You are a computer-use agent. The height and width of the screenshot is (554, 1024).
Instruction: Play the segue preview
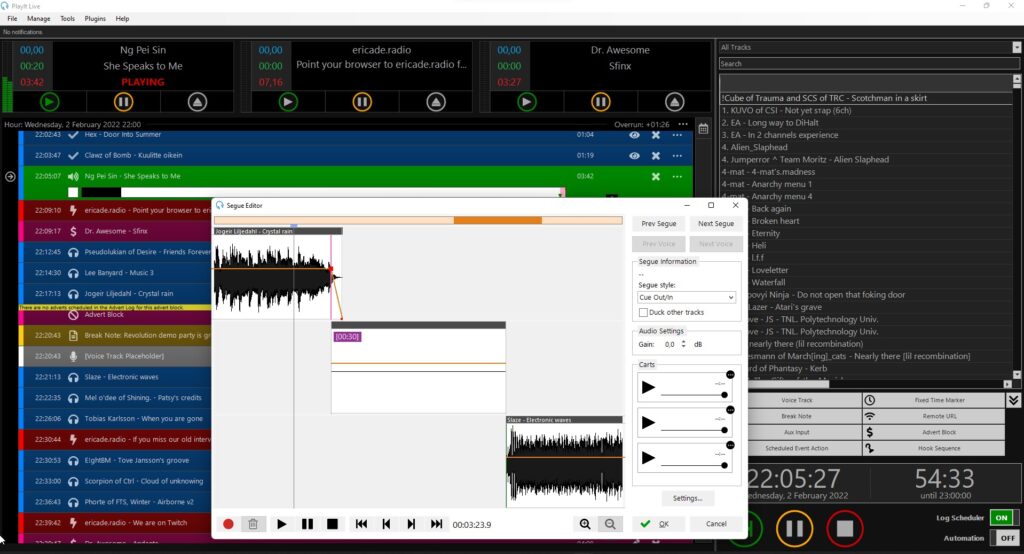tap(281, 524)
